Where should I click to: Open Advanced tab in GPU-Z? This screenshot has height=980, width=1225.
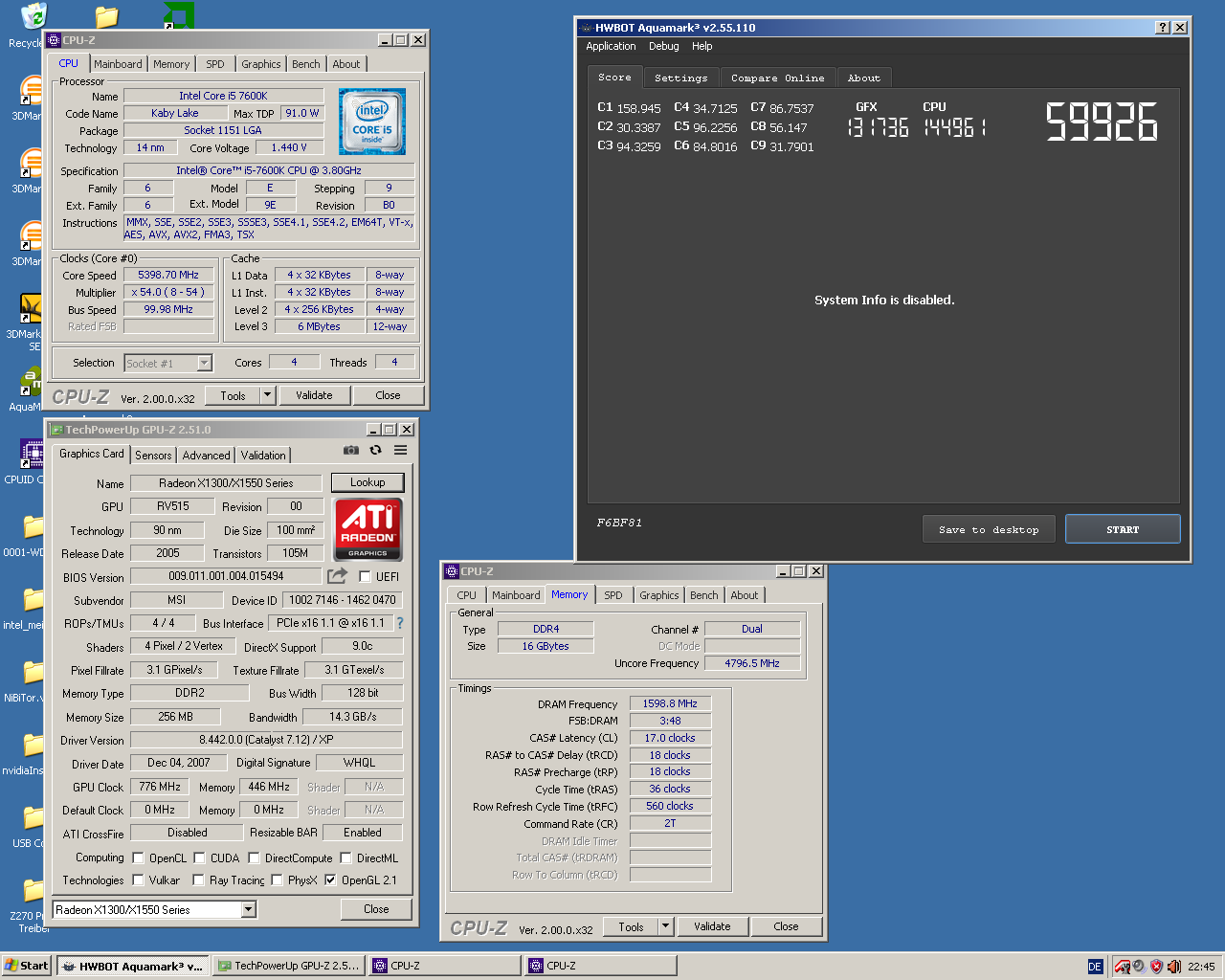coord(206,456)
